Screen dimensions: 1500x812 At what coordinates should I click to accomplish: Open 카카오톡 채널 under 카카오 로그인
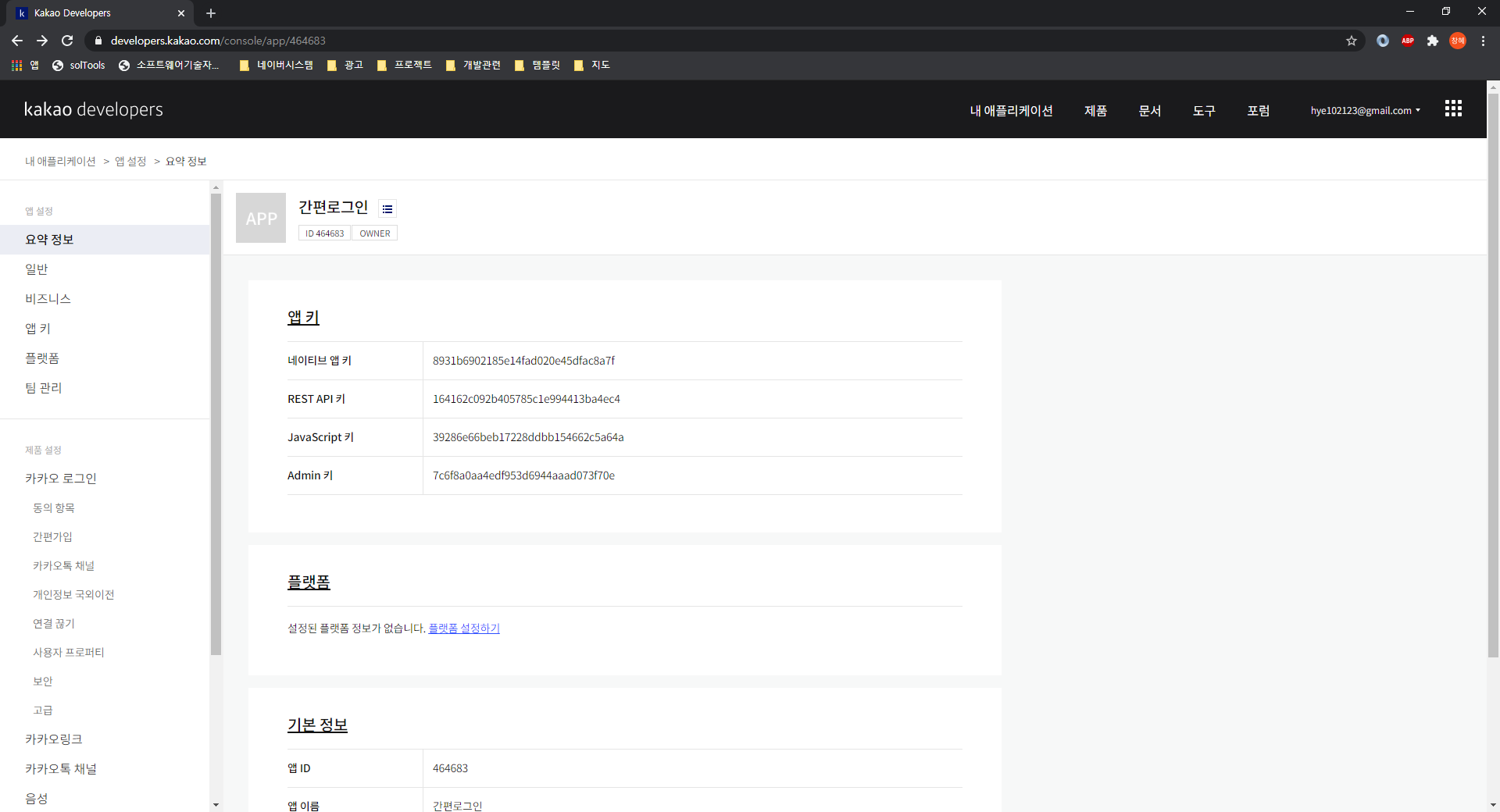coord(63,566)
